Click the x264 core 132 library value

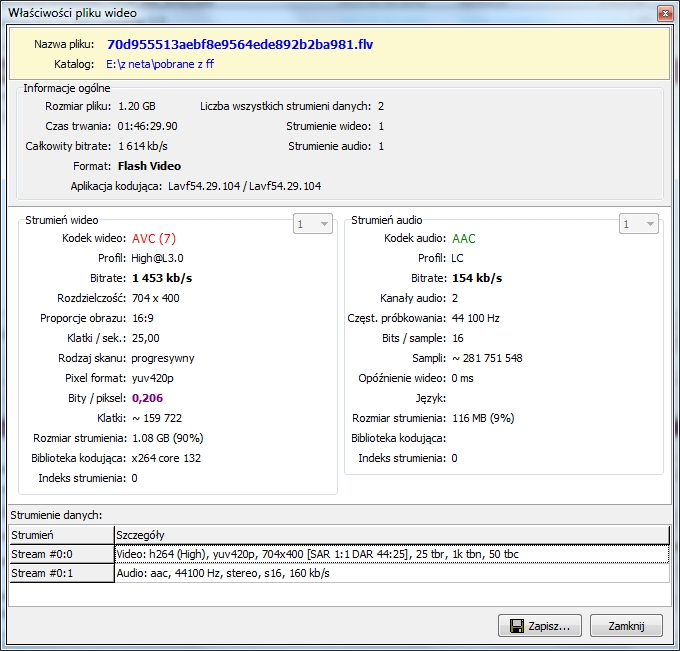click(166, 458)
